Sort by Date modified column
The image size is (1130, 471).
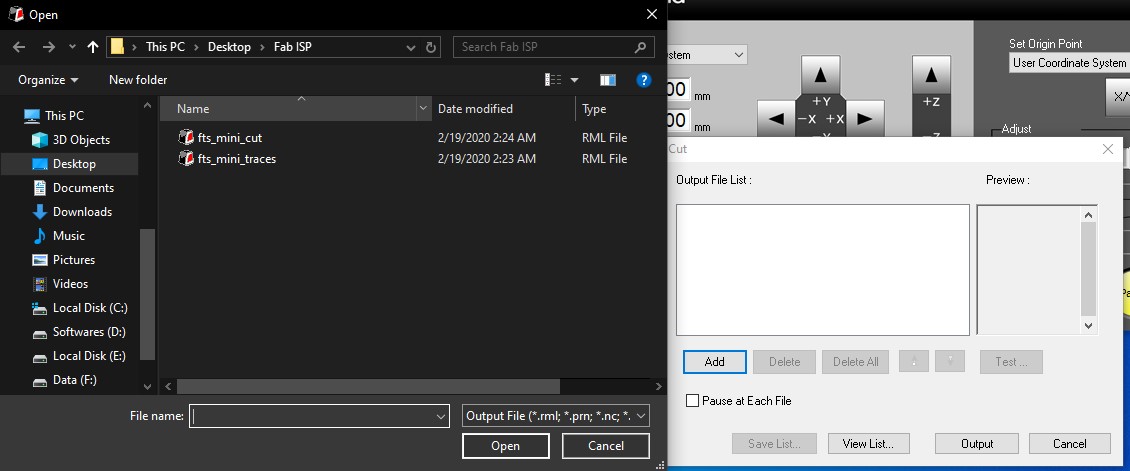503,109
